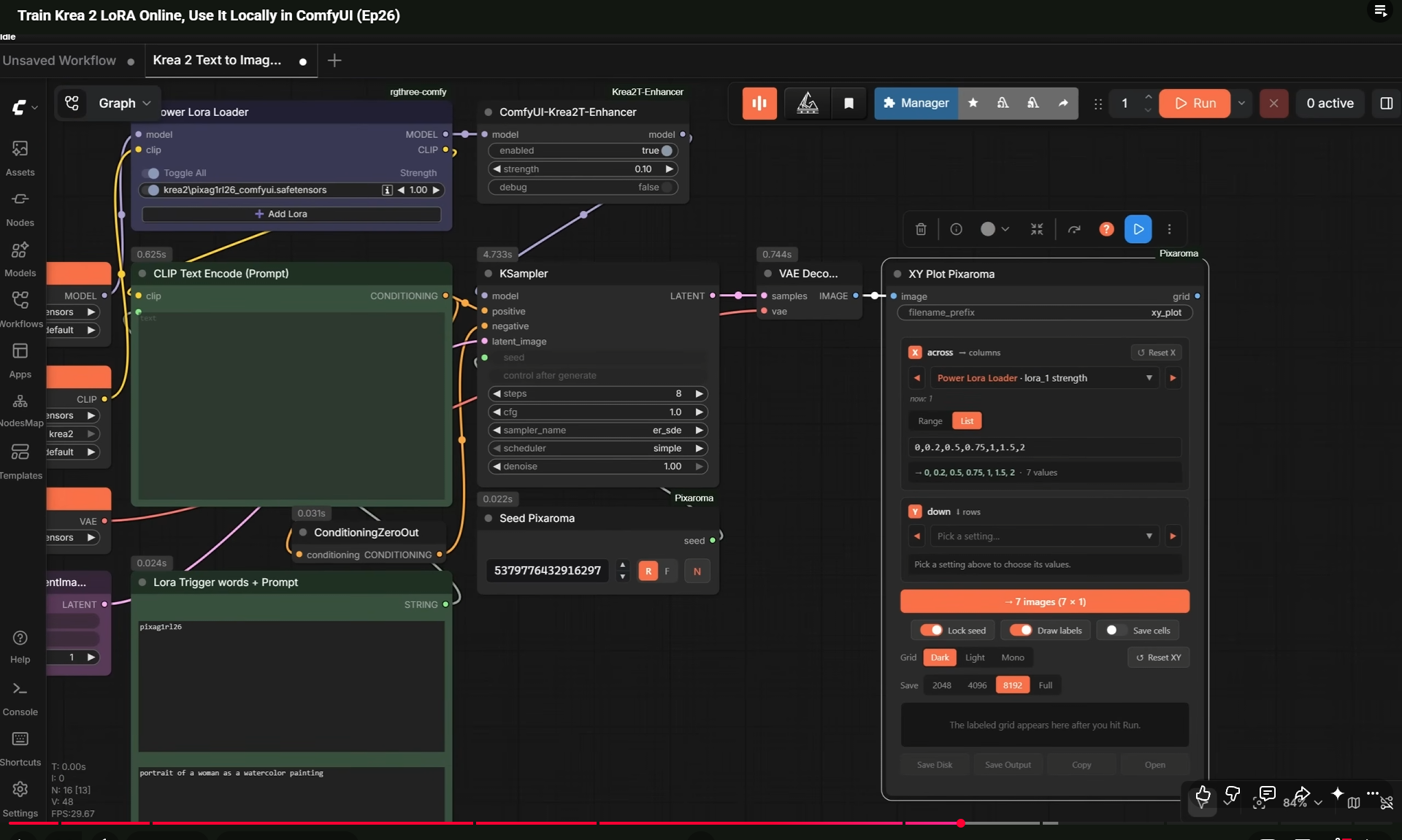Image resolution: width=1402 pixels, height=840 pixels.
Task: Switch the Toggle All lora switch
Action: [x=150, y=173]
